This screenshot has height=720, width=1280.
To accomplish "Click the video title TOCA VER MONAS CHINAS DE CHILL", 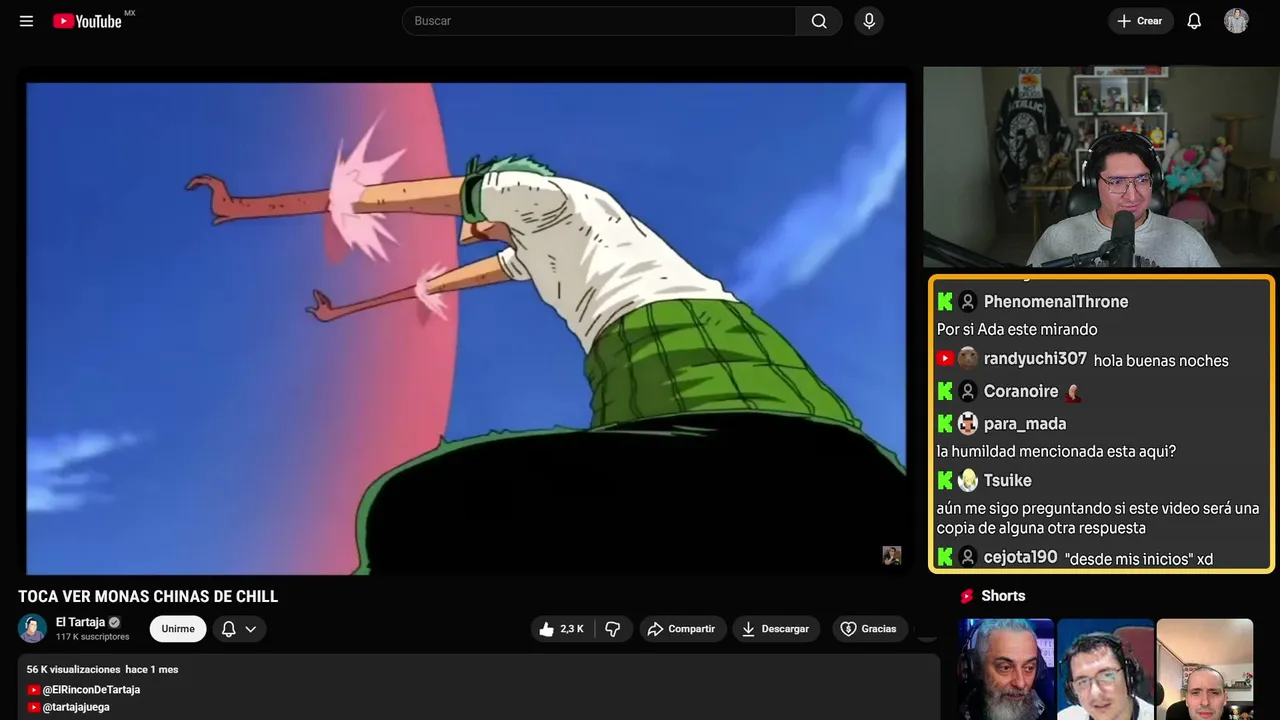I will pos(148,597).
